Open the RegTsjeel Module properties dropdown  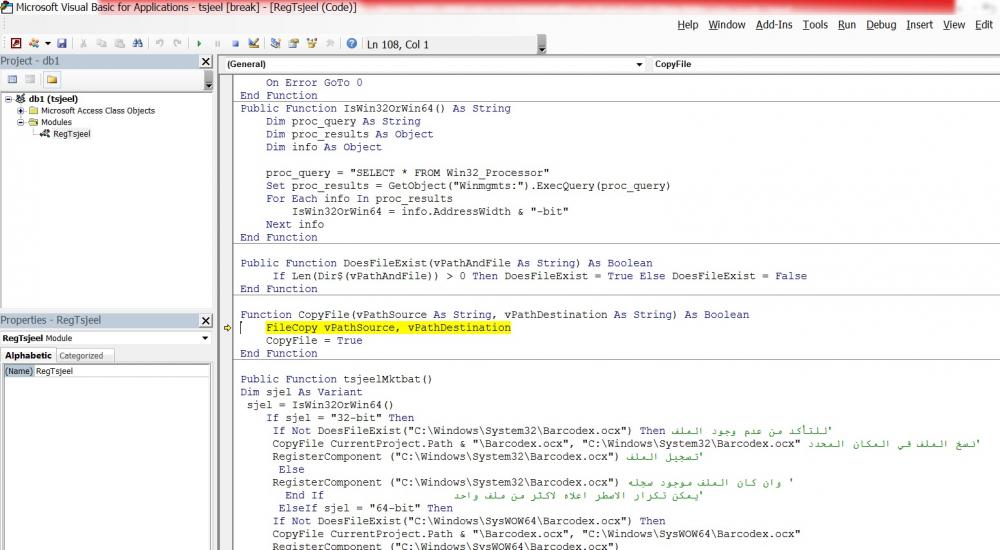pyautogui.click(x=205, y=338)
